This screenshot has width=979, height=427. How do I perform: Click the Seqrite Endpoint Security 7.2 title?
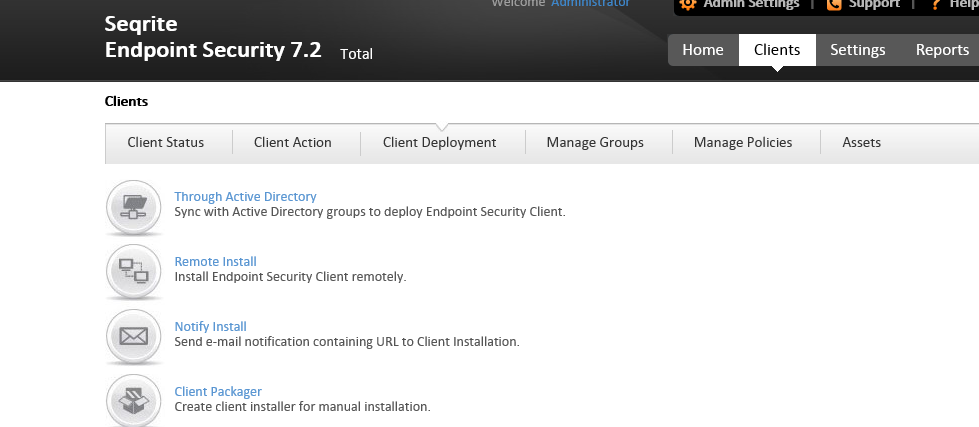213,37
